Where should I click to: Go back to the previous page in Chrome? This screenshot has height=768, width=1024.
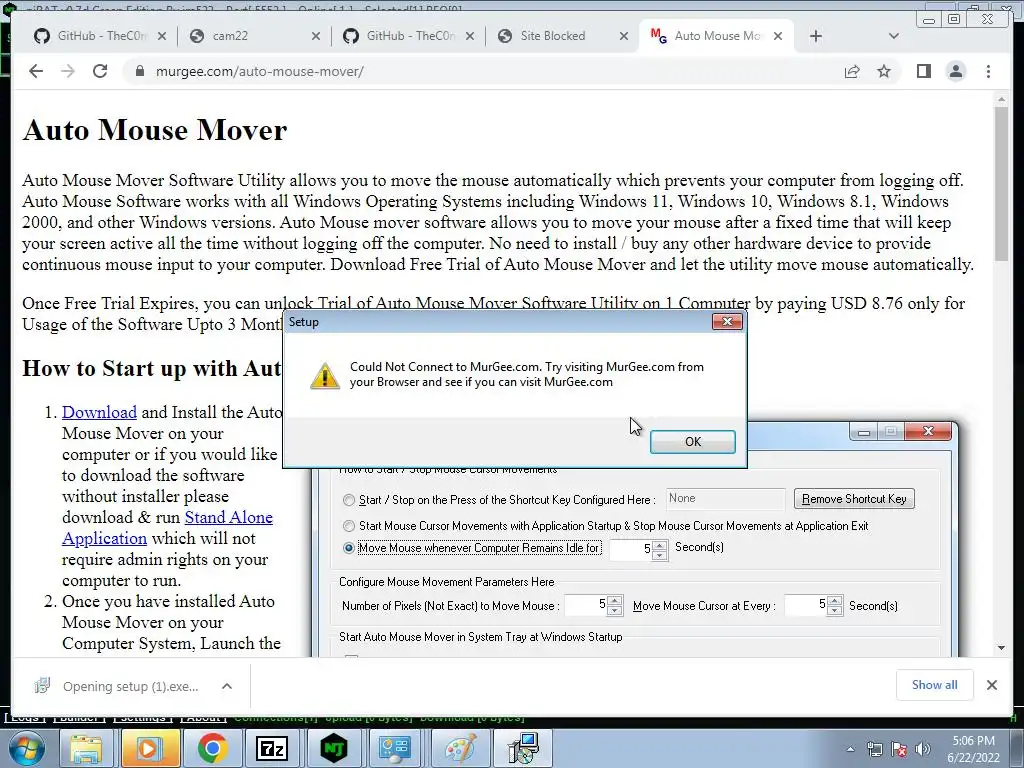pyautogui.click(x=36, y=71)
